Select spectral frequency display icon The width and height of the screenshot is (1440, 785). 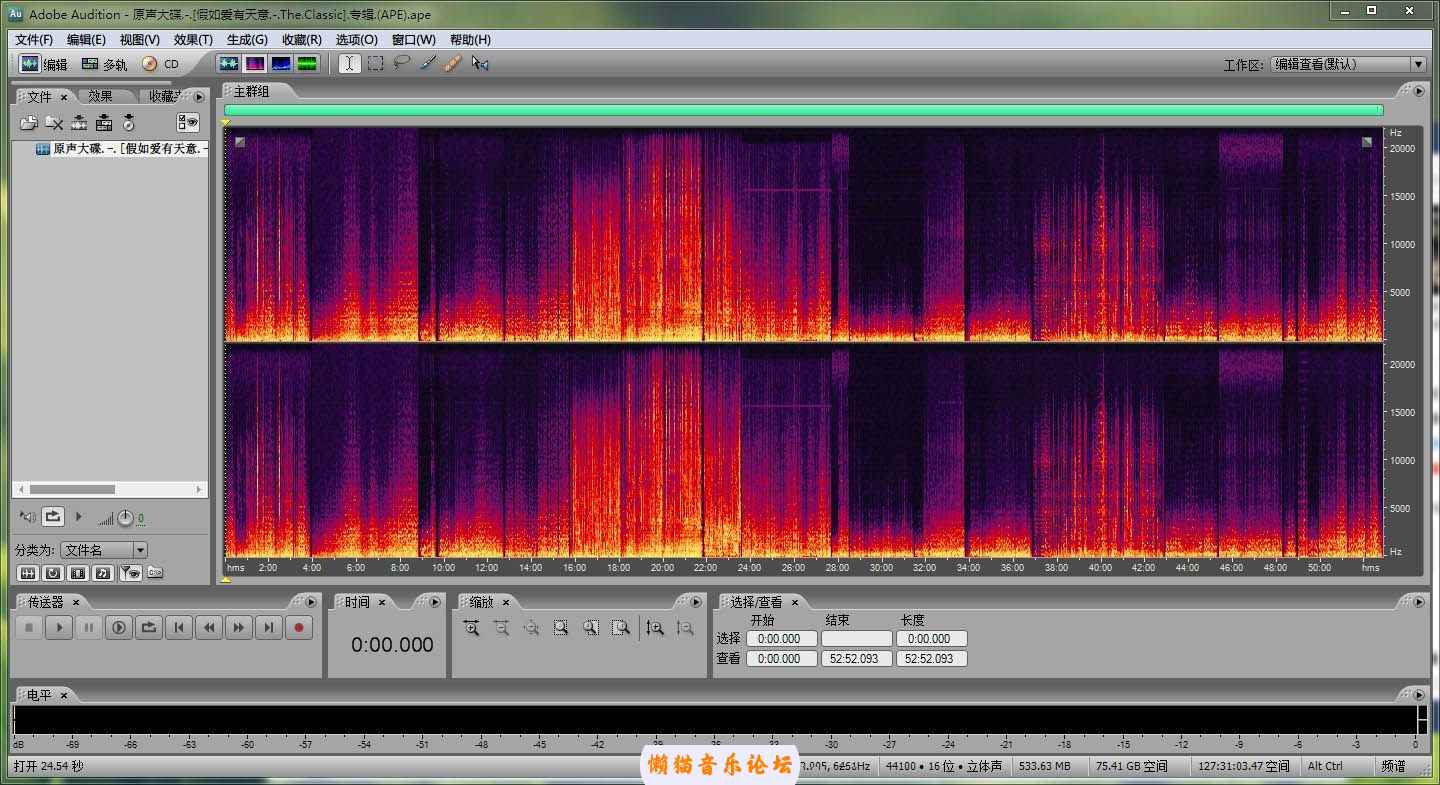point(256,63)
